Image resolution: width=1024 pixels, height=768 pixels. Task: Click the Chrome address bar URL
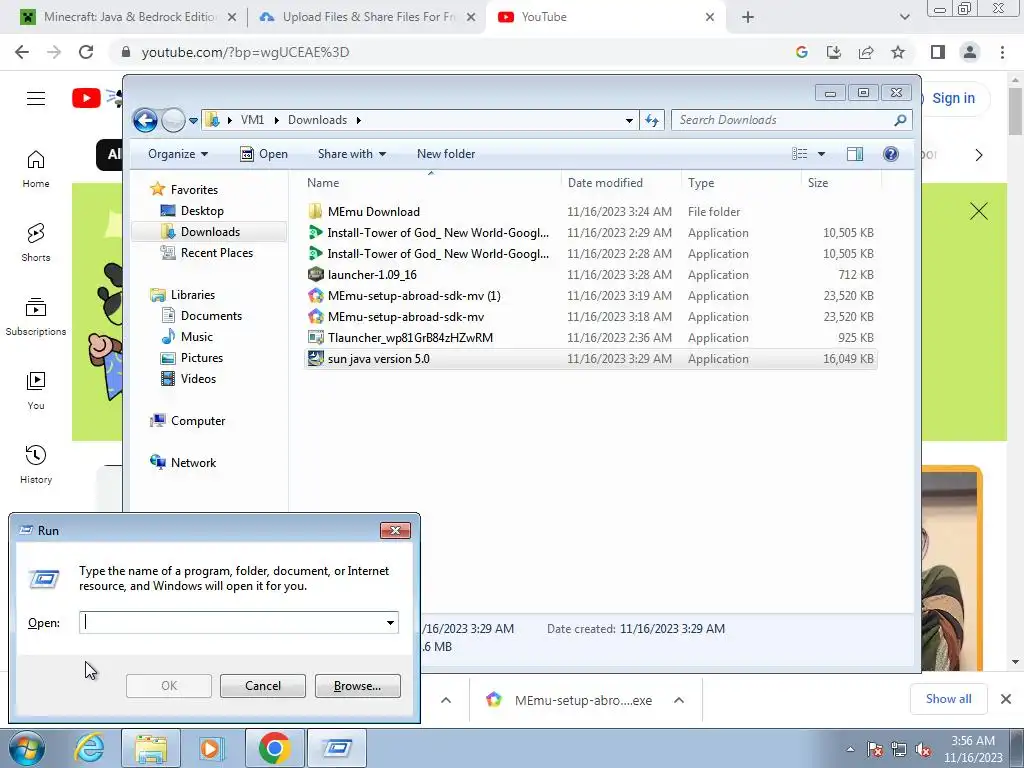[x=245, y=52]
